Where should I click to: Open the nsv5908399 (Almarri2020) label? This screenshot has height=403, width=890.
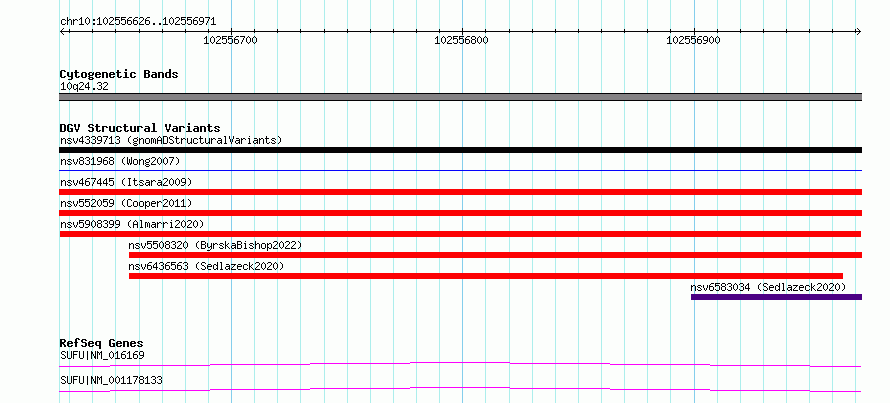click(x=132, y=224)
